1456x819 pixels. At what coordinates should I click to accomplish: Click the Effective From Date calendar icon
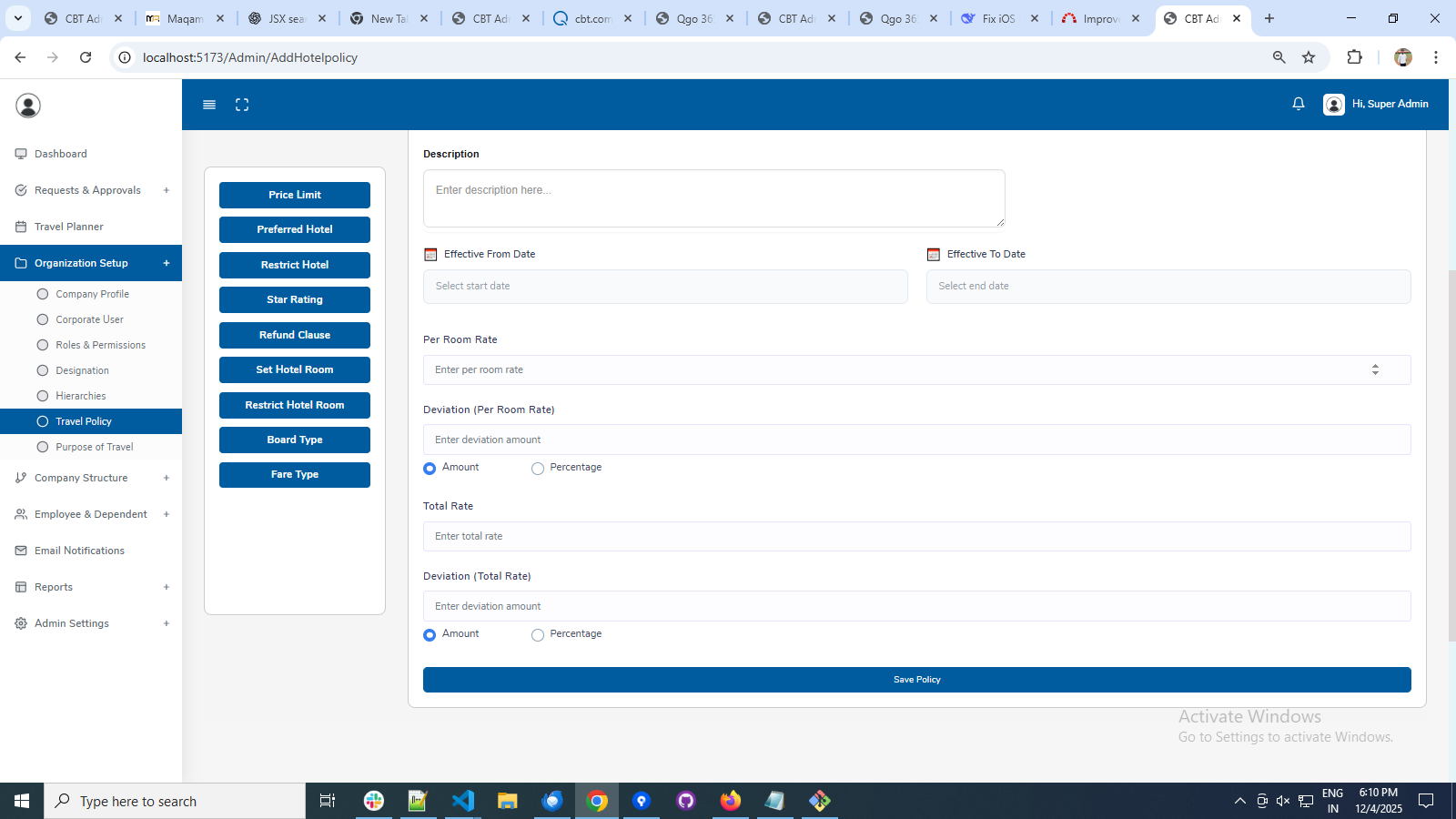431,255
